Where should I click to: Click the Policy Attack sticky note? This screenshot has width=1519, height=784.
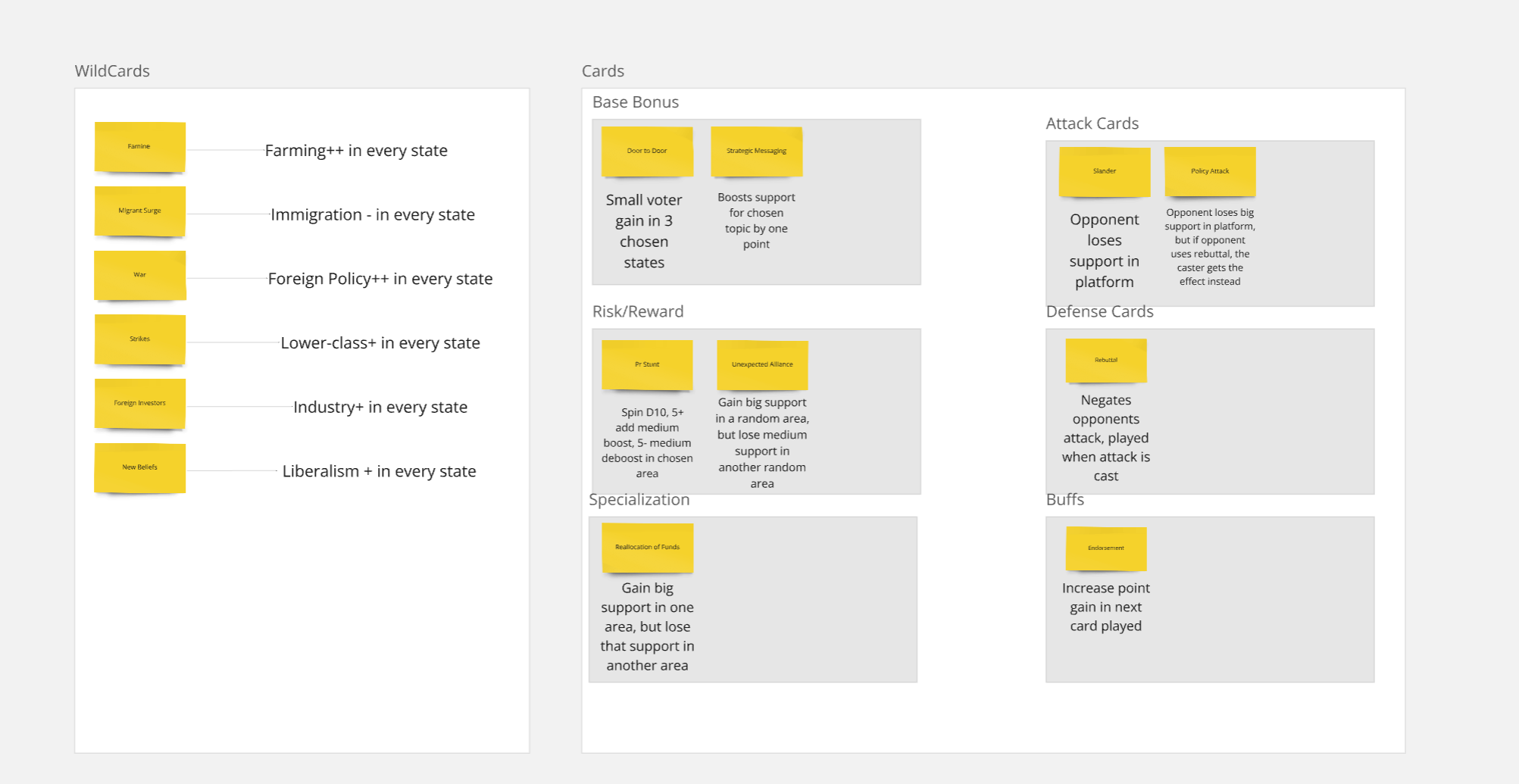(x=1210, y=171)
